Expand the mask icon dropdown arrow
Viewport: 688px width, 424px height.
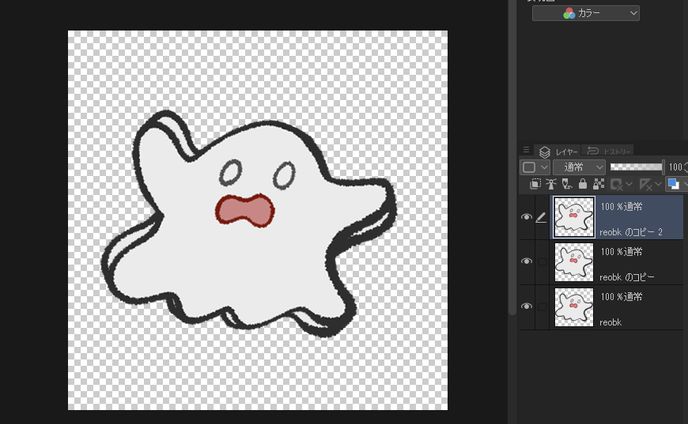point(629,184)
